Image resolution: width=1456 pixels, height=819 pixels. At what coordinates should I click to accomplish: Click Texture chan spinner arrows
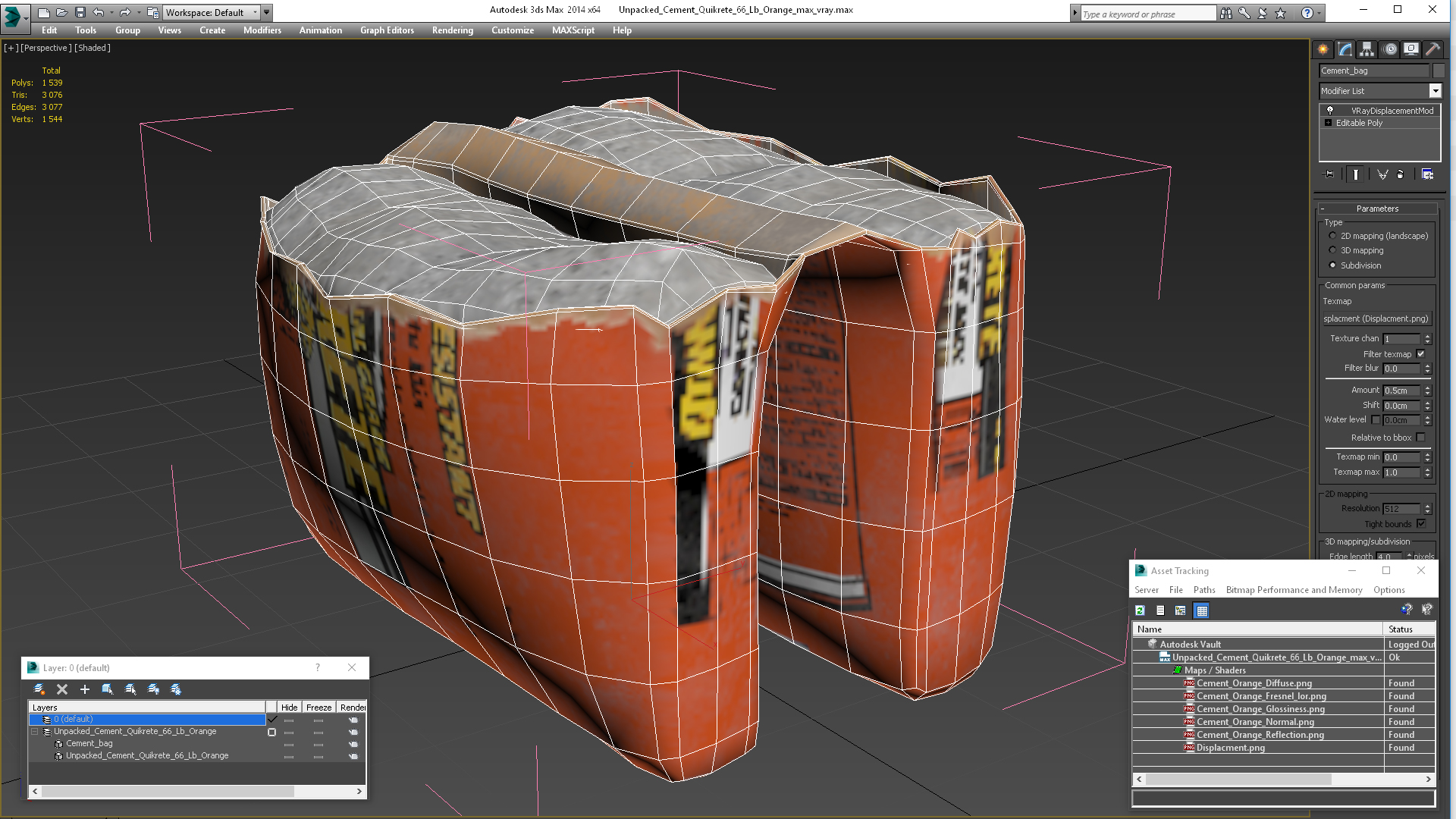[x=1427, y=339]
